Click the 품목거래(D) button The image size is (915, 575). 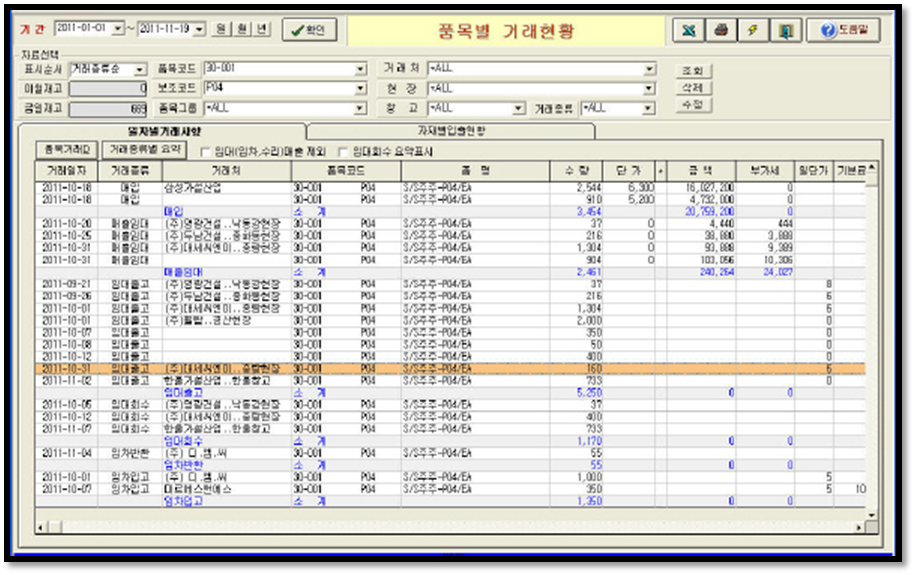[67, 150]
